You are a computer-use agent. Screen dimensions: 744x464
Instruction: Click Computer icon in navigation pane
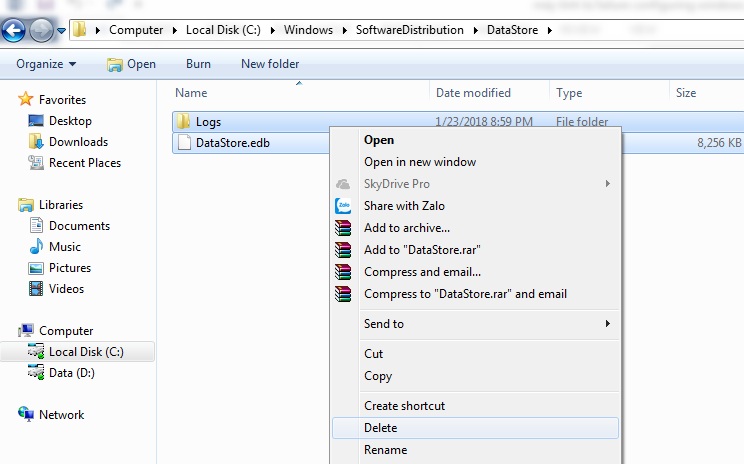pyautogui.click(x=26, y=331)
